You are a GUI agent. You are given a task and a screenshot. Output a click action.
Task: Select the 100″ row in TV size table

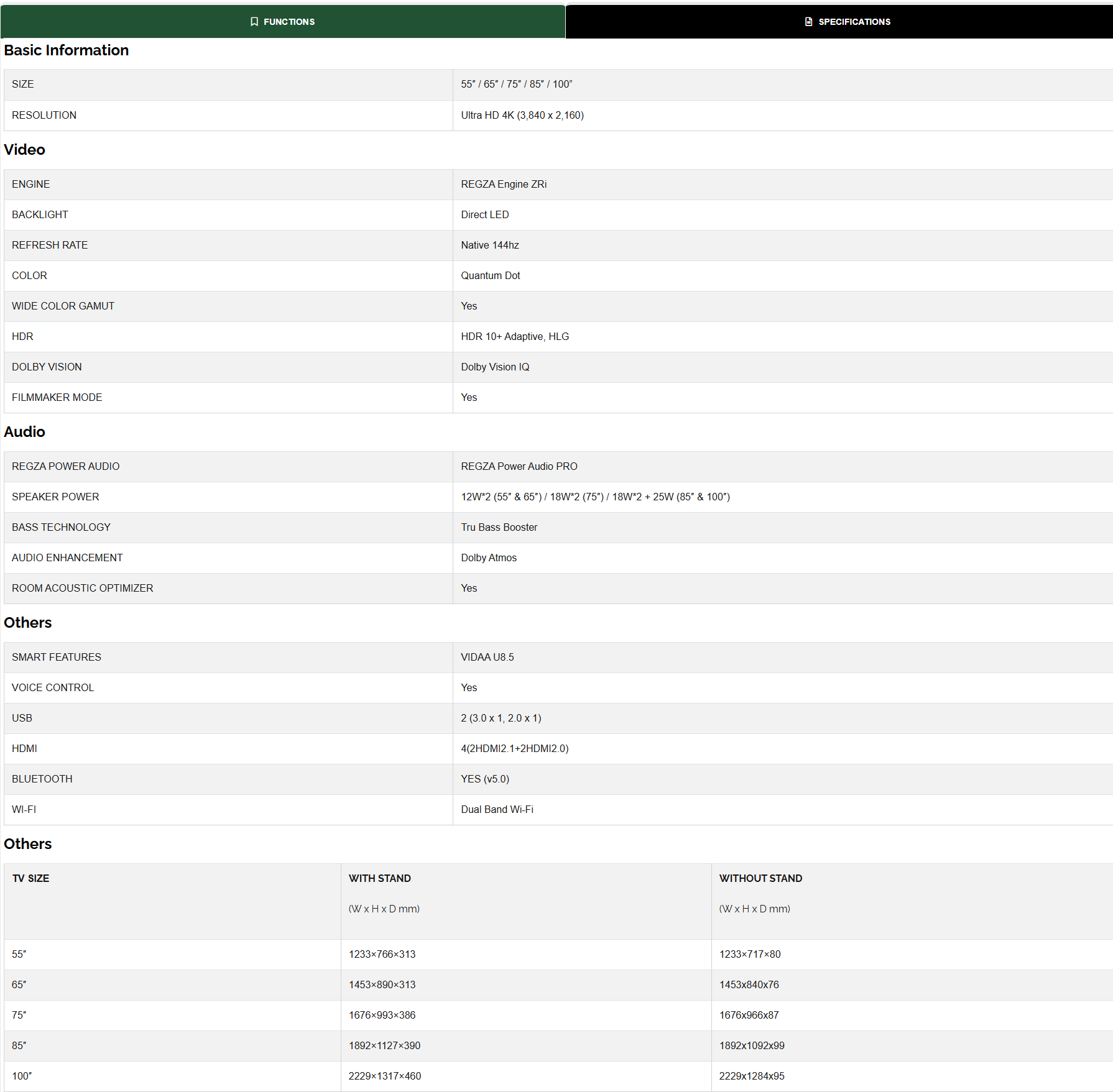[x=22, y=1076]
